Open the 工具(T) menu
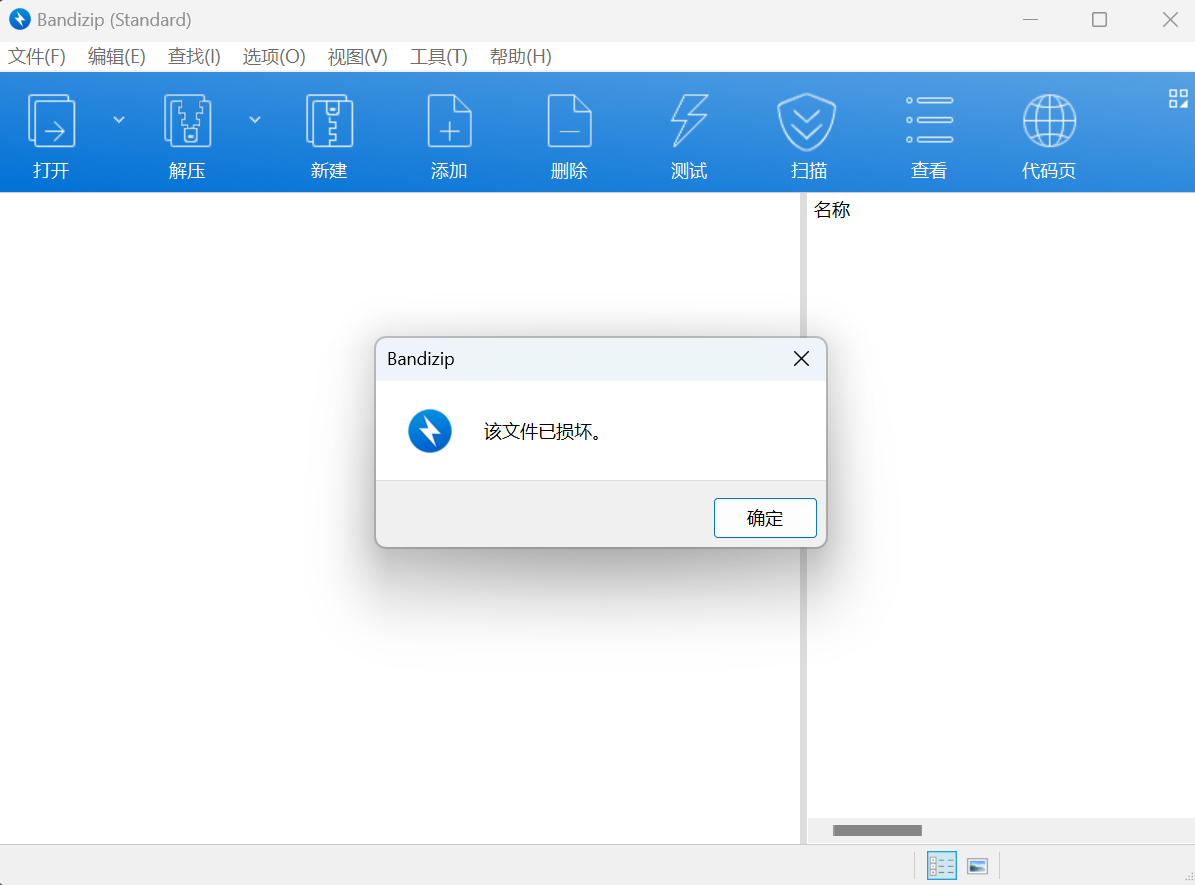The height and width of the screenshot is (885, 1195). tap(438, 57)
